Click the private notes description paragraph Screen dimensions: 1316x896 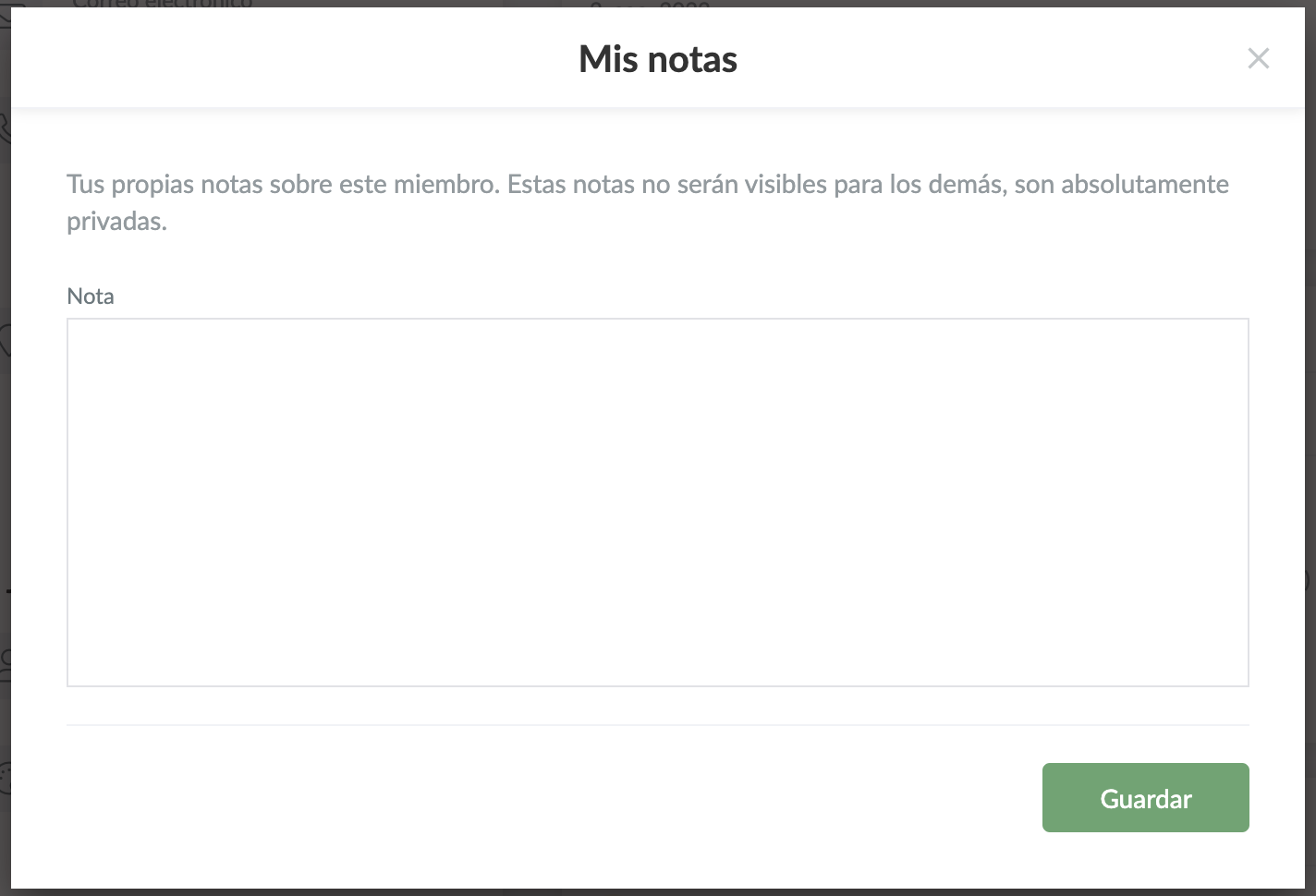point(648,202)
